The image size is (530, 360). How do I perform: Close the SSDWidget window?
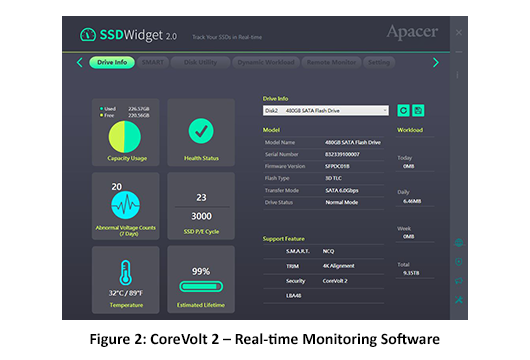pyautogui.click(x=459, y=32)
